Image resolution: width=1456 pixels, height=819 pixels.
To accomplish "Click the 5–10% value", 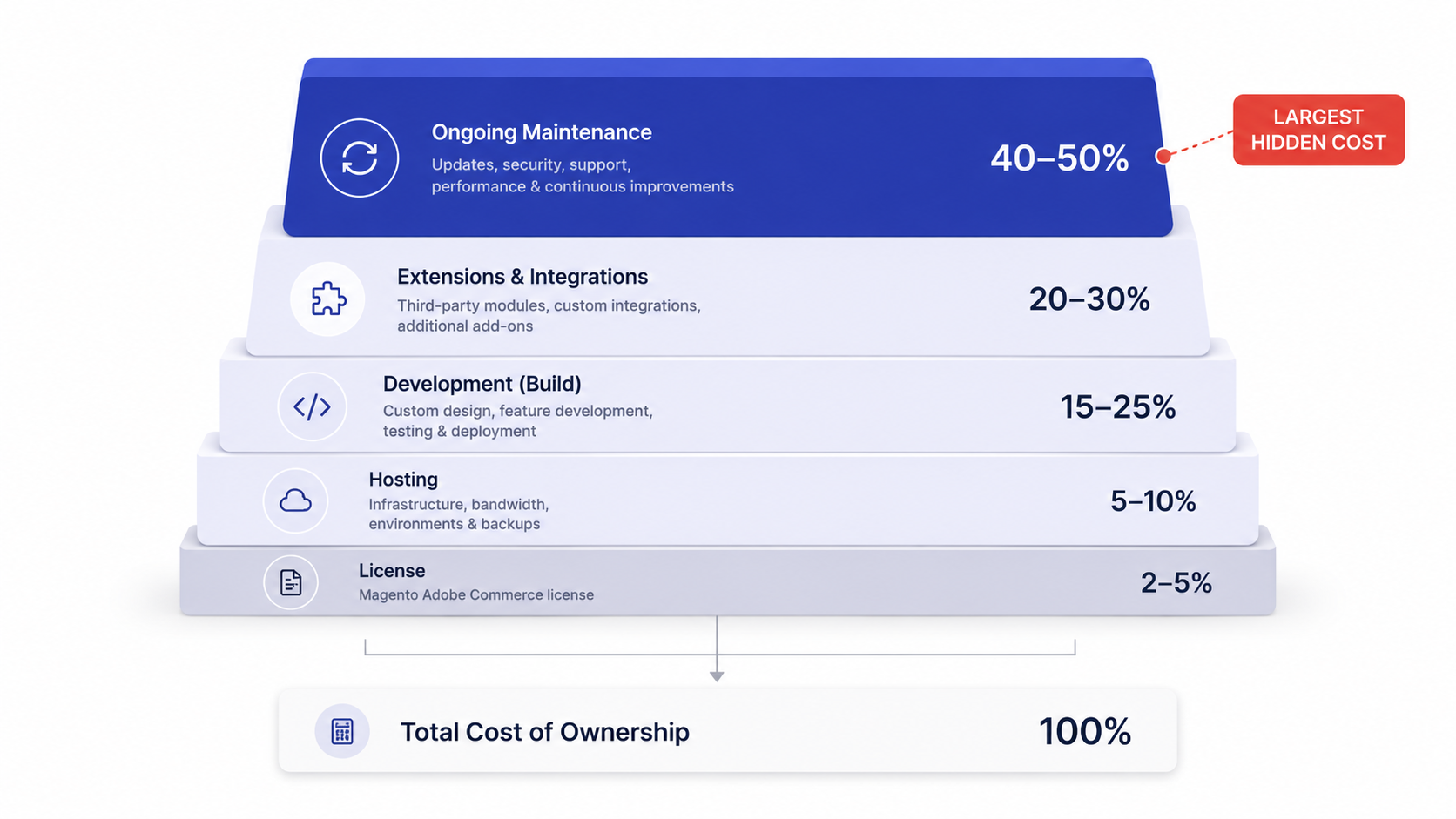I will tap(1153, 501).
